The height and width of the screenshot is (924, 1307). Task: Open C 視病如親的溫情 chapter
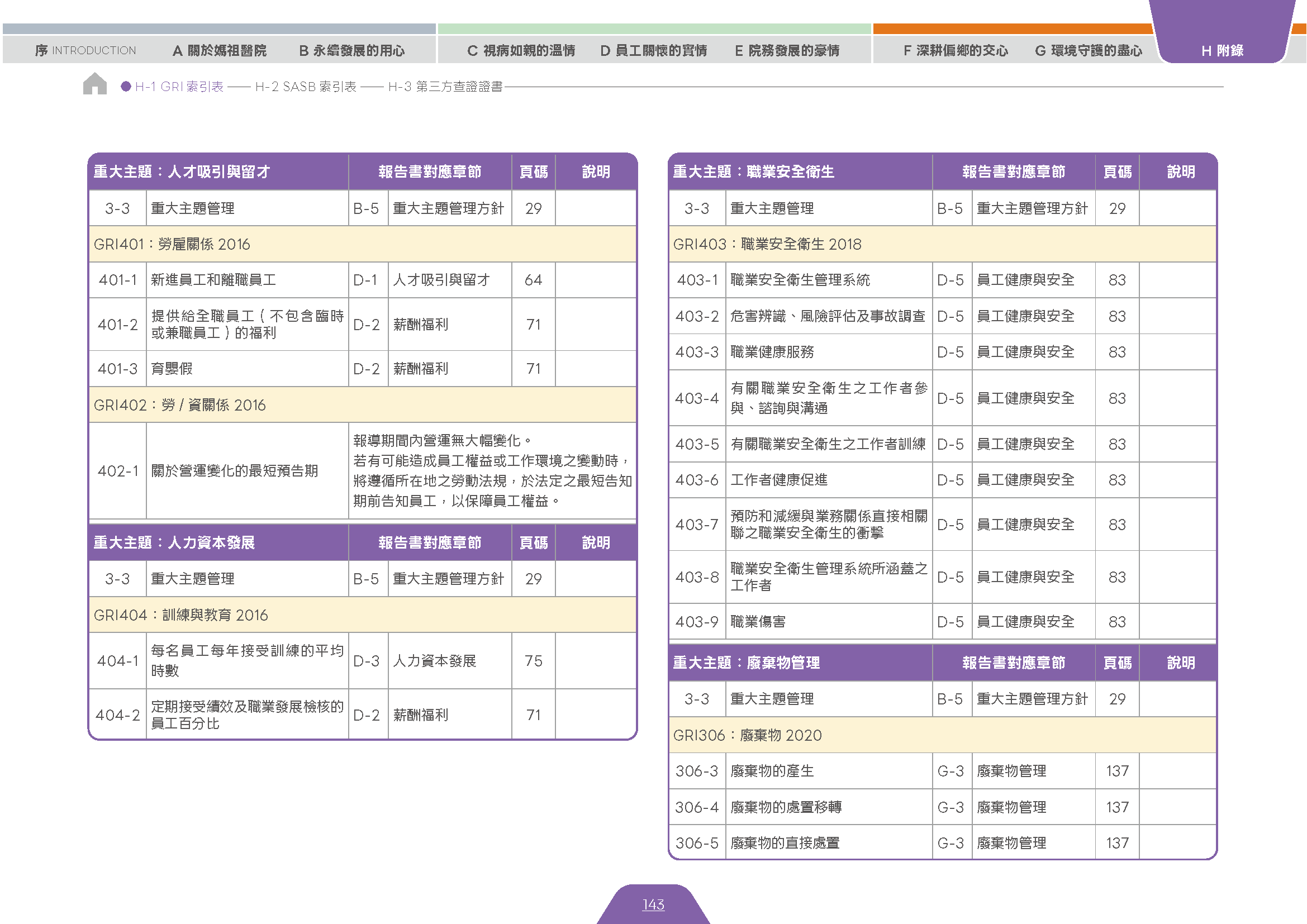[x=521, y=51]
